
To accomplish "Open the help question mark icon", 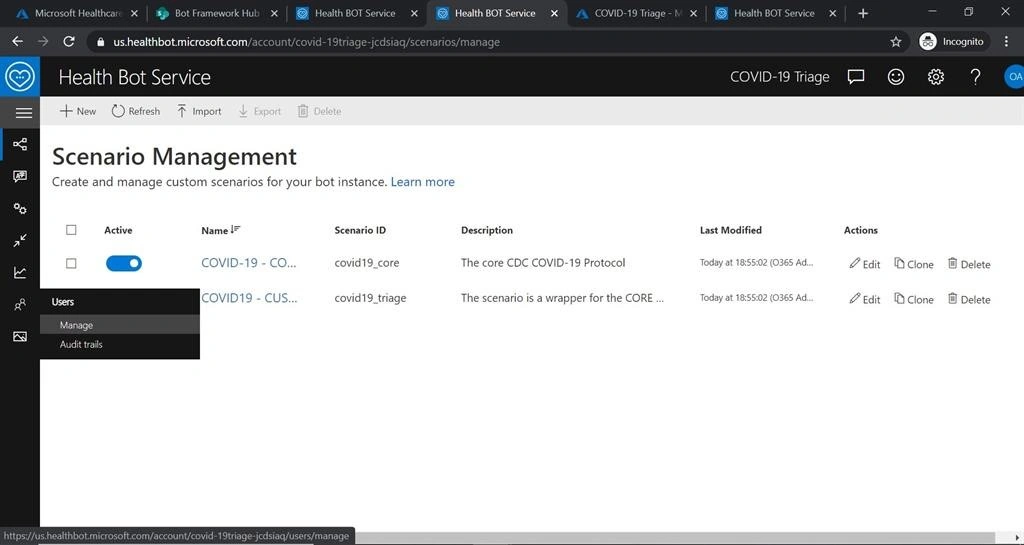I will tap(975, 77).
